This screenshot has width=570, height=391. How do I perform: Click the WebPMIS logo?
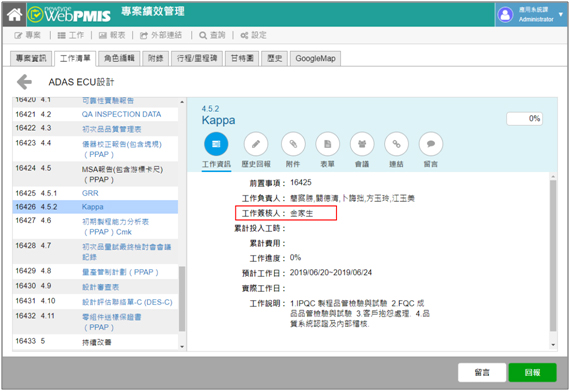coord(69,15)
